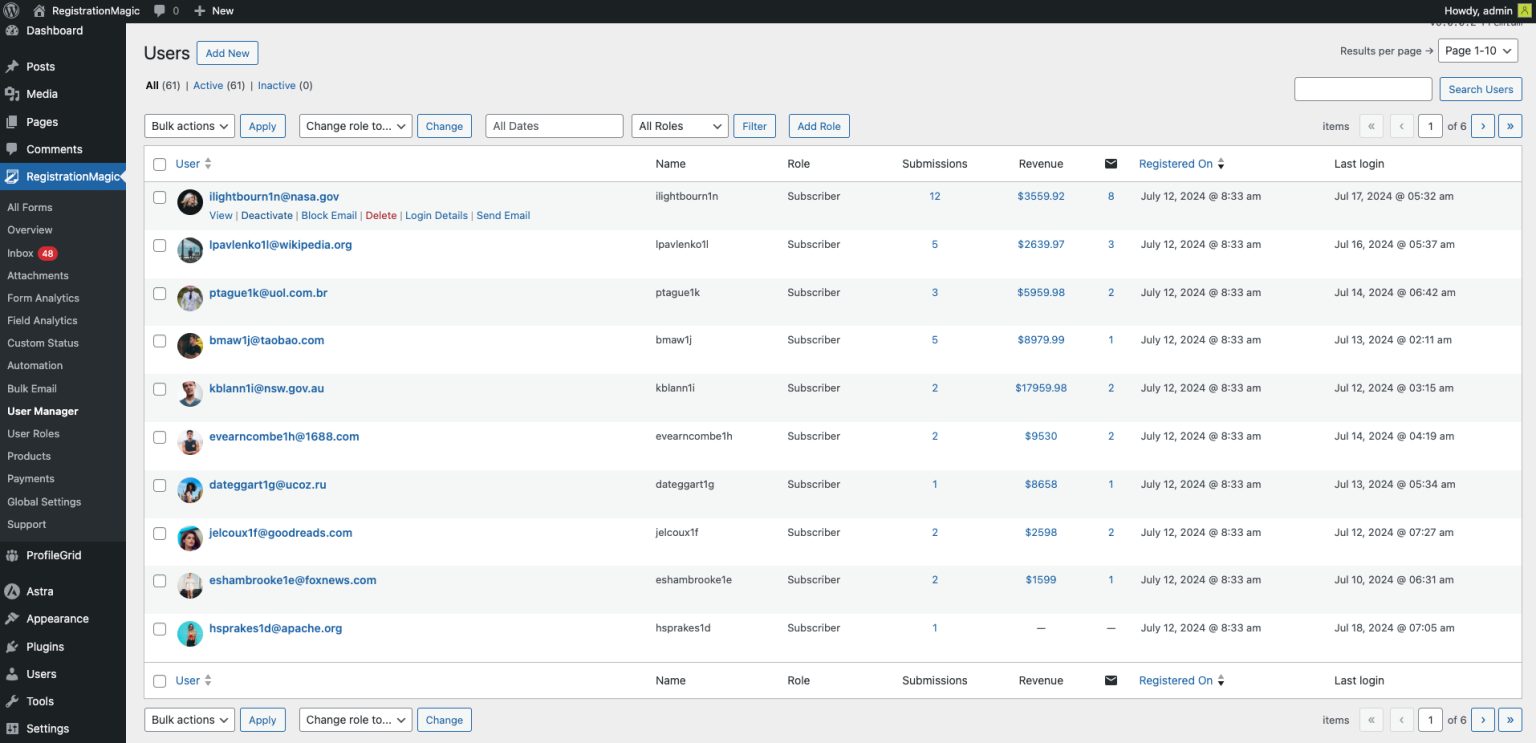Viewport: 1536px width, 743px height.
Task: Open the Plugins section from the sidebar
Action: coord(45,646)
